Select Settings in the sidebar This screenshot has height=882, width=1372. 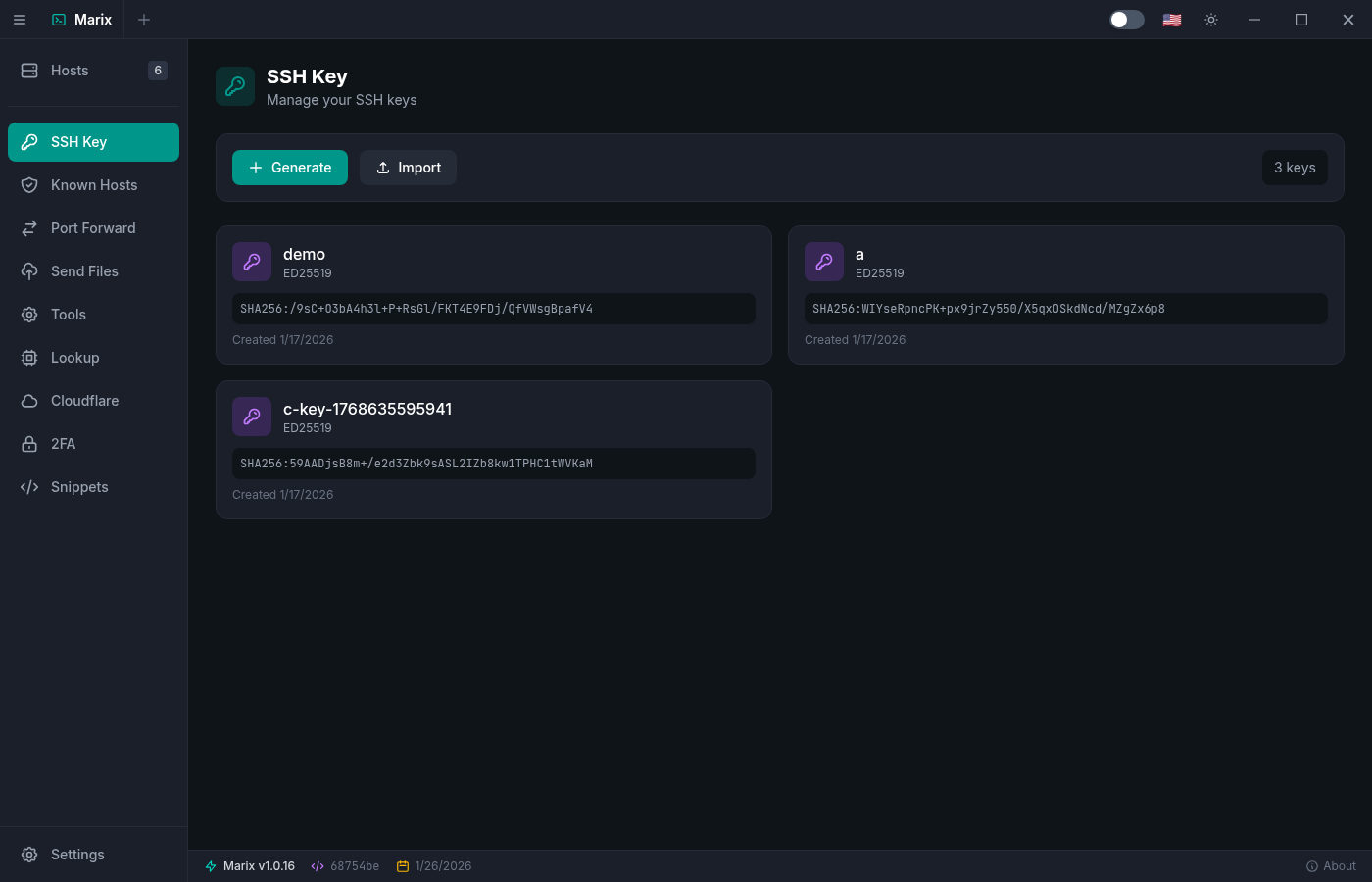click(76, 854)
